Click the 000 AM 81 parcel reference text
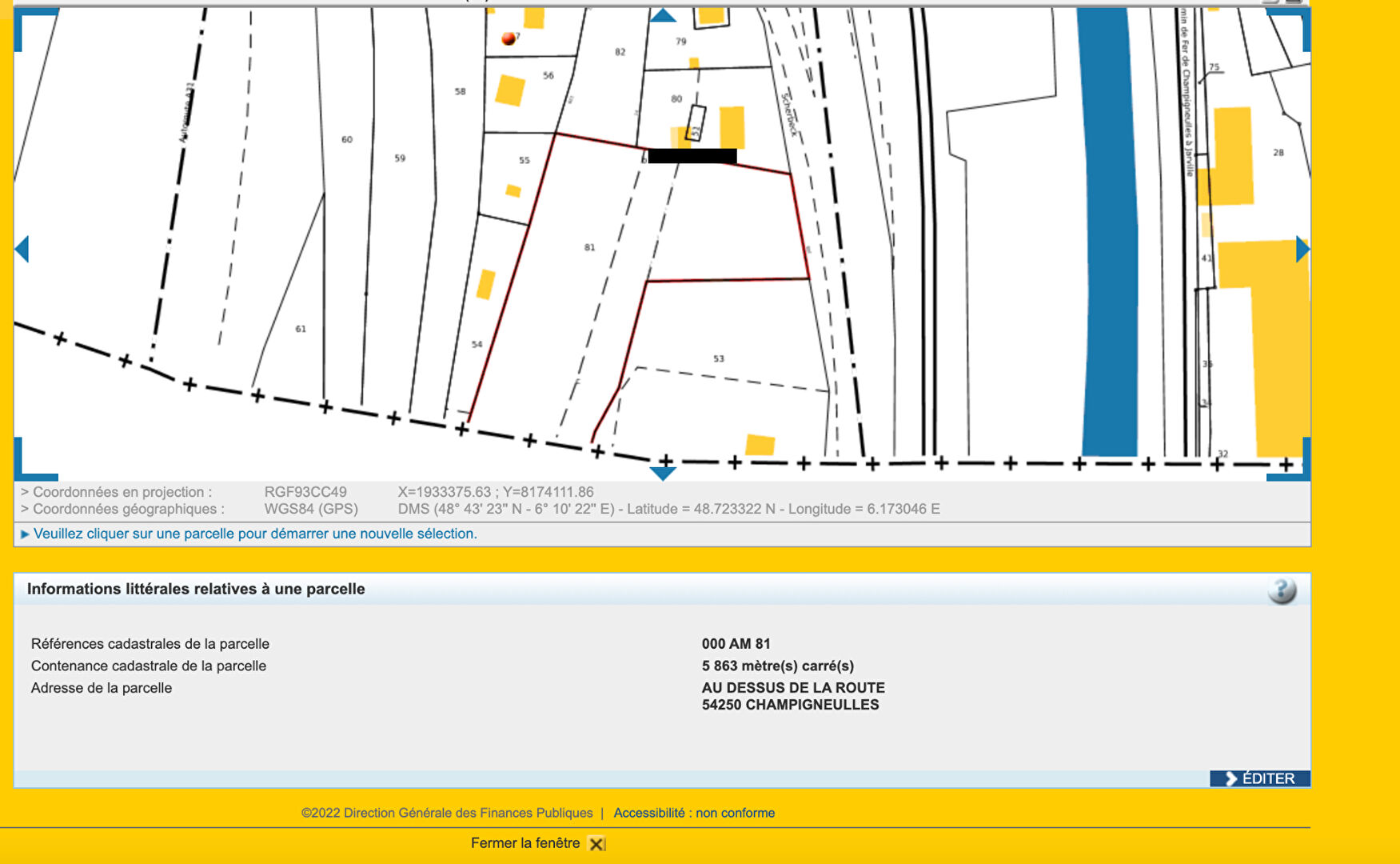 tap(734, 643)
